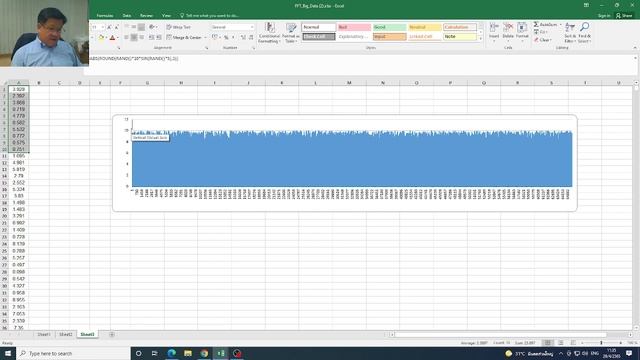The width and height of the screenshot is (640, 360).
Task: Expand AutoSum dropdown arrow
Action: click(x=560, y=24)
